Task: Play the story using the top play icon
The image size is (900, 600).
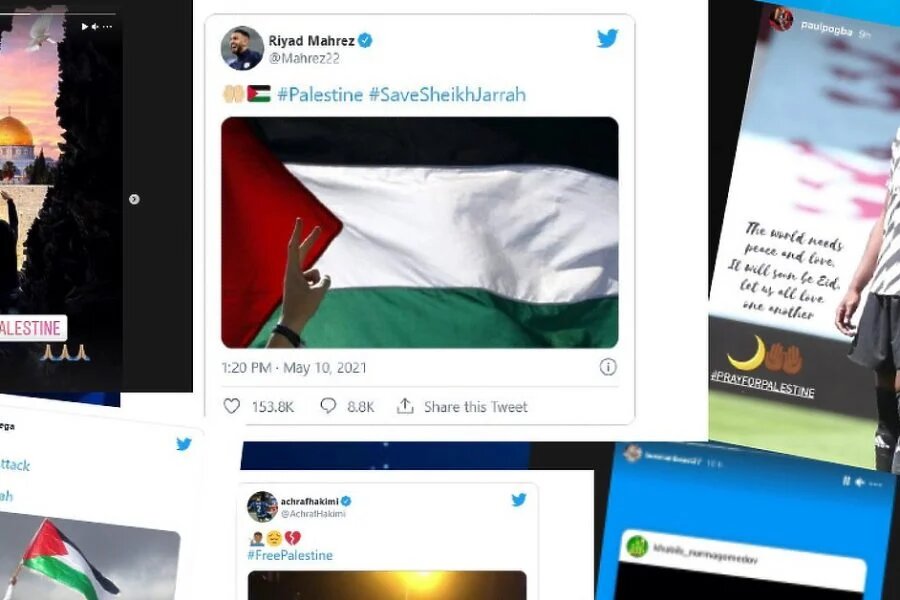Action: [85, 26]
